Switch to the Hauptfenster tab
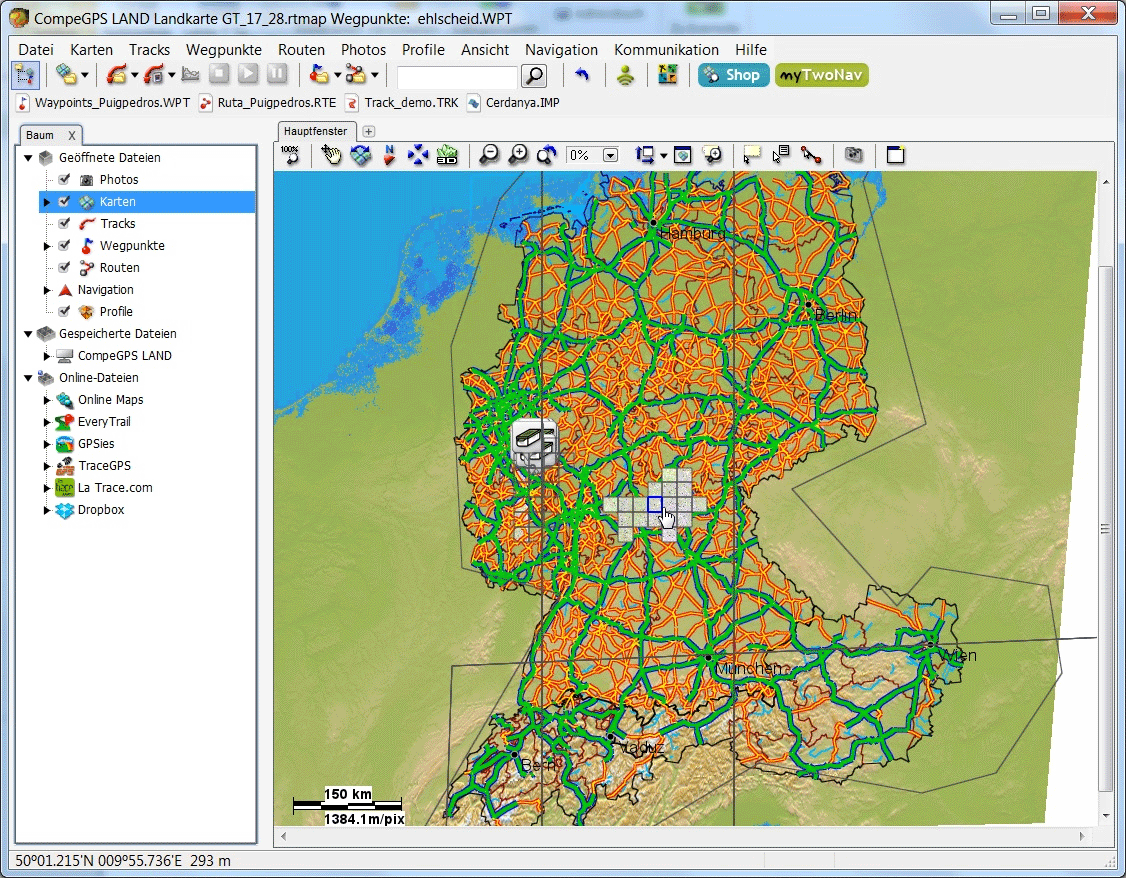The height and width of the screenshot is (878, 1126). [x=315, y=131]
